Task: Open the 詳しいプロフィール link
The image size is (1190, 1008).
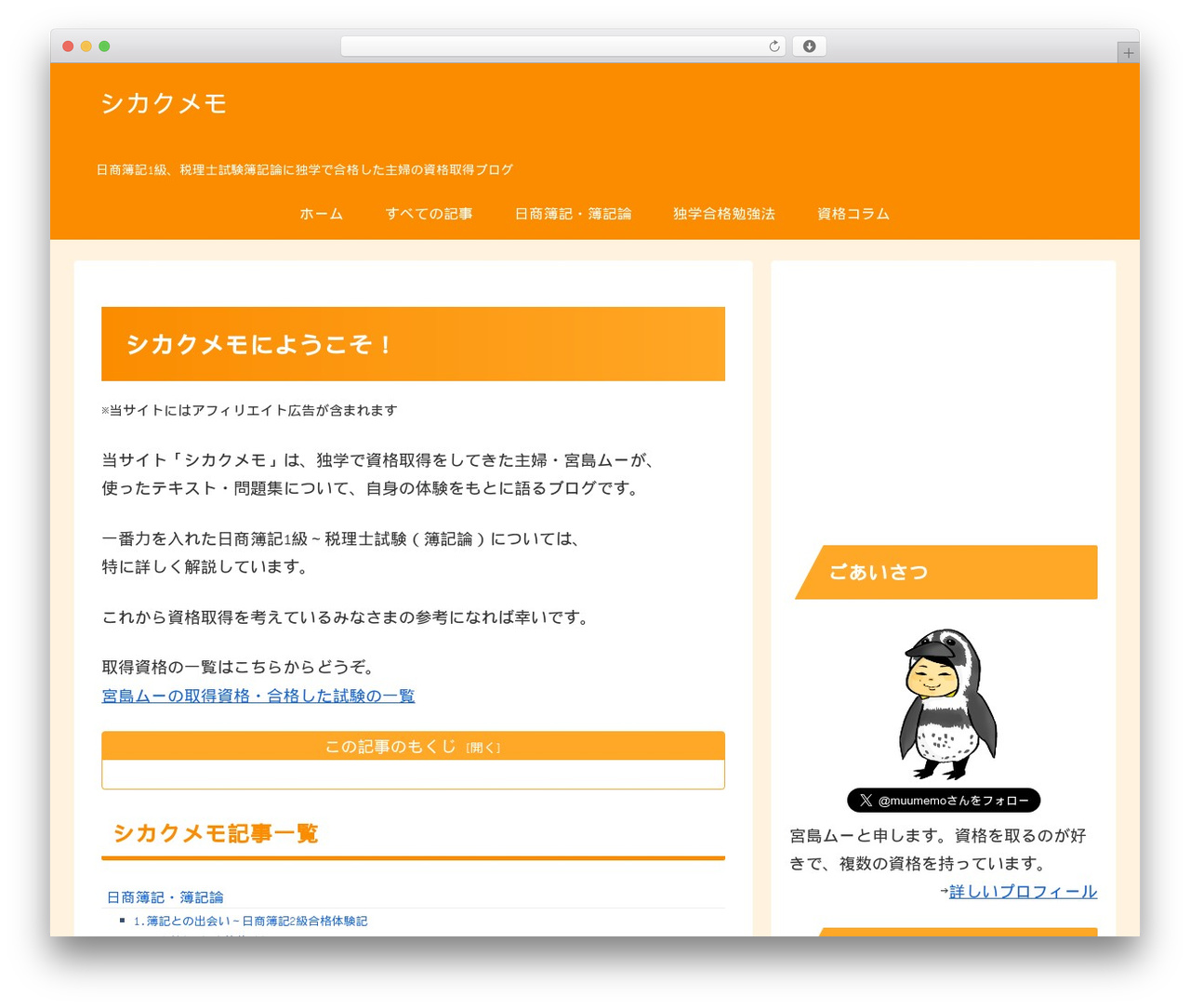Action: click(x=1023, y=891)
